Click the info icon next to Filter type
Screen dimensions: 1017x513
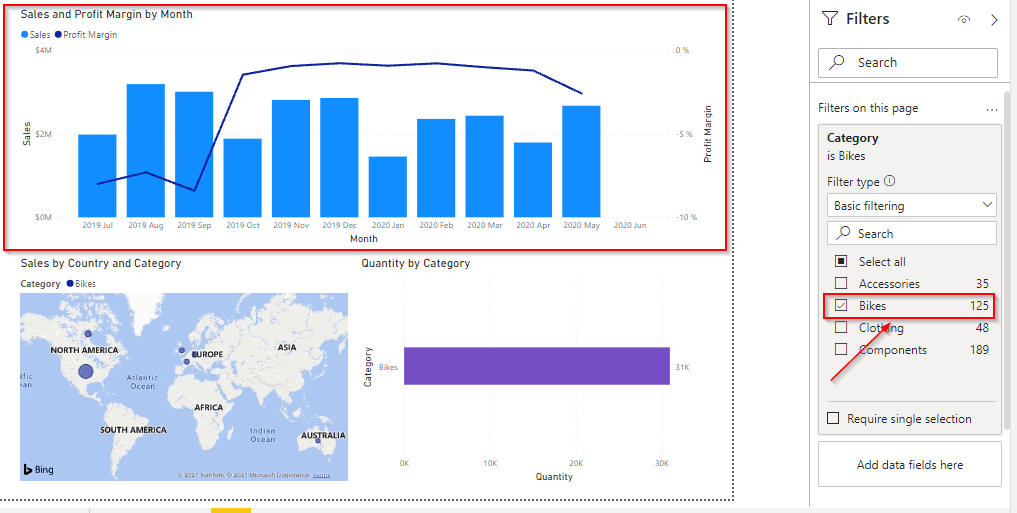point(889,182)
